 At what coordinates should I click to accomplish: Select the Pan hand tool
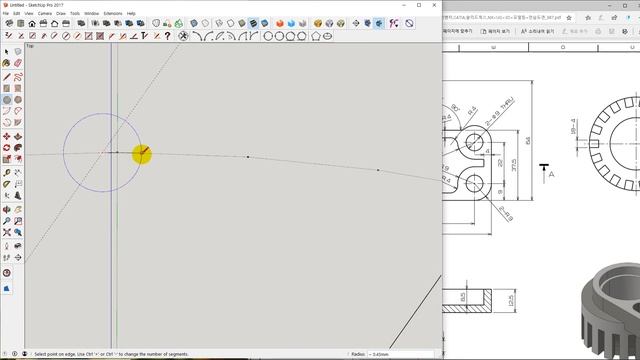click(18, 209)
